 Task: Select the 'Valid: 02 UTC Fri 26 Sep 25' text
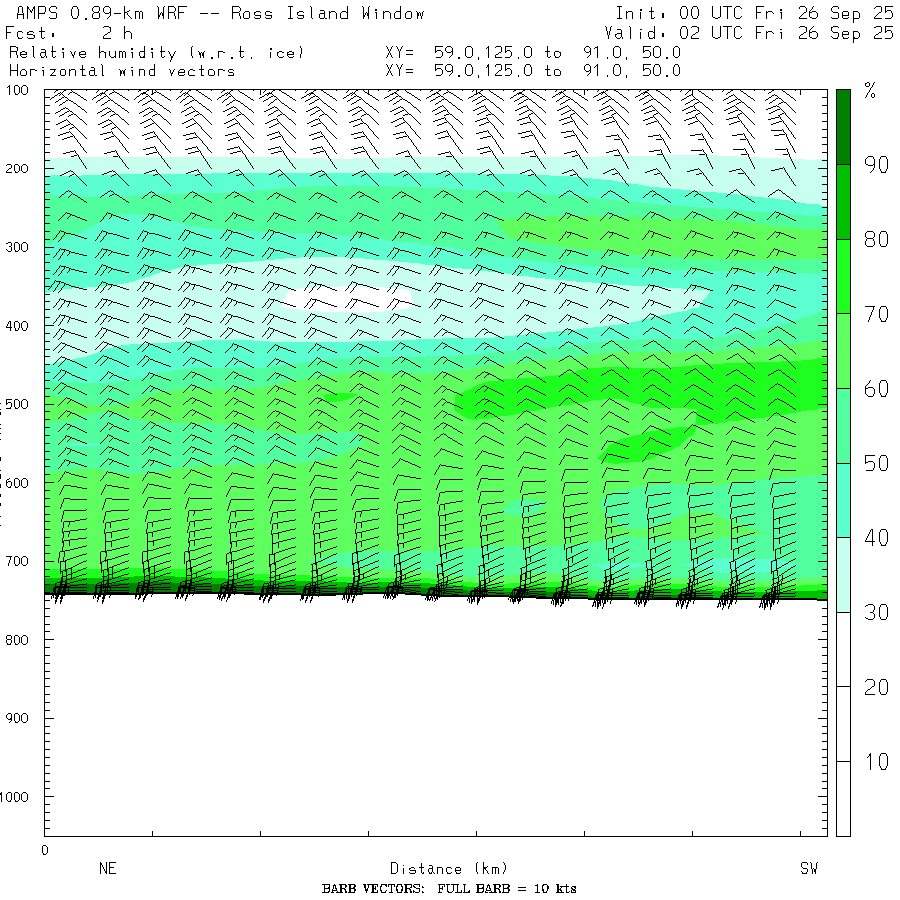click(748, 33)
